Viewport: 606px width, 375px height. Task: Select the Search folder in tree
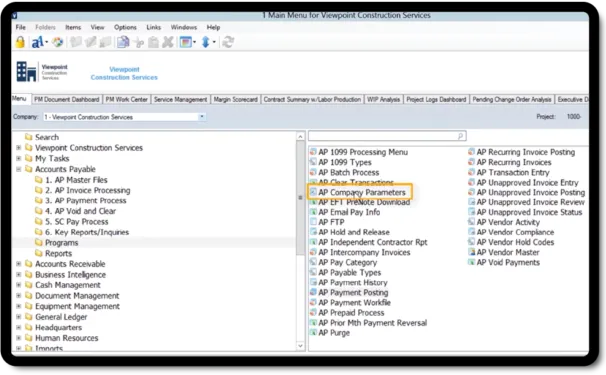[42, 137]
